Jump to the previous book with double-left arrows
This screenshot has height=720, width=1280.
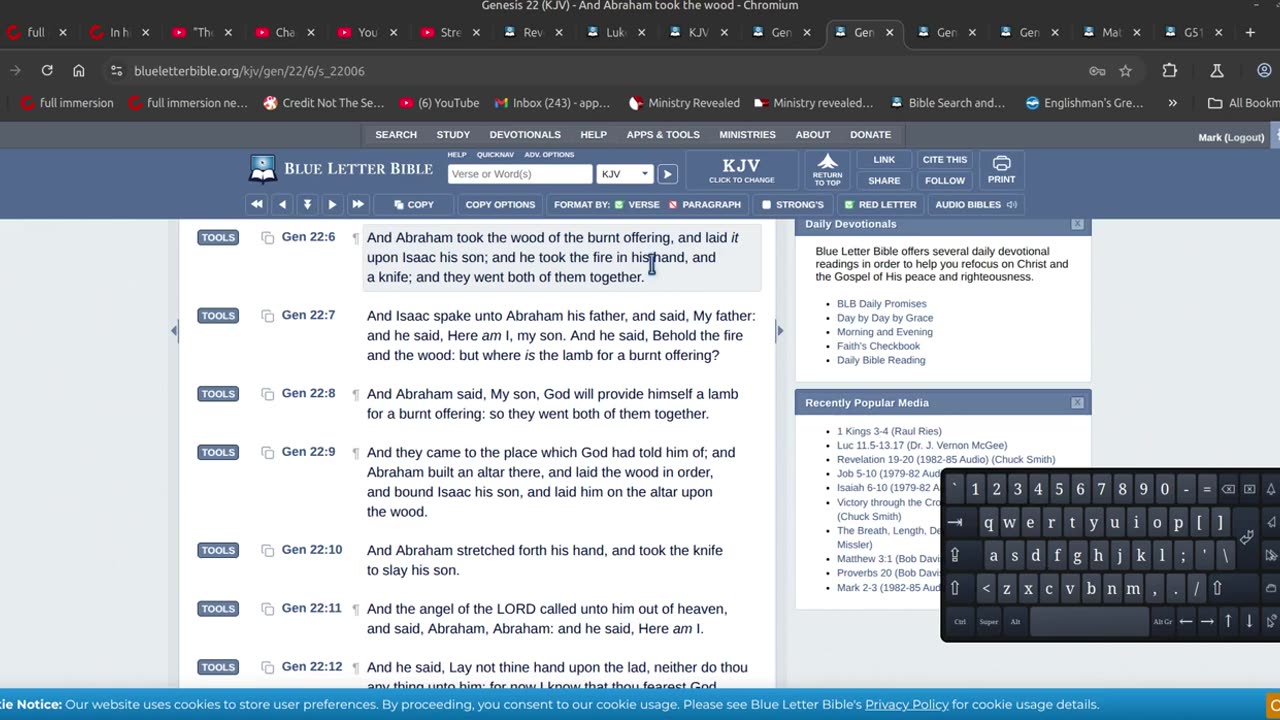coord(257,204)
